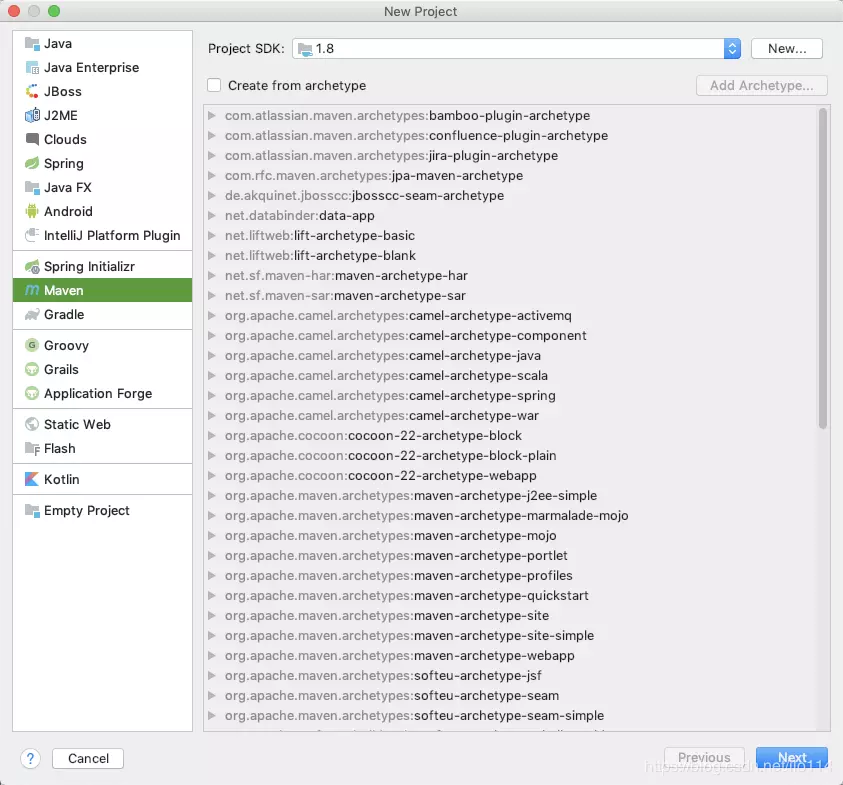843x785 pixels.
Task: Click the Clouds icon
Action: coord(32,139)
